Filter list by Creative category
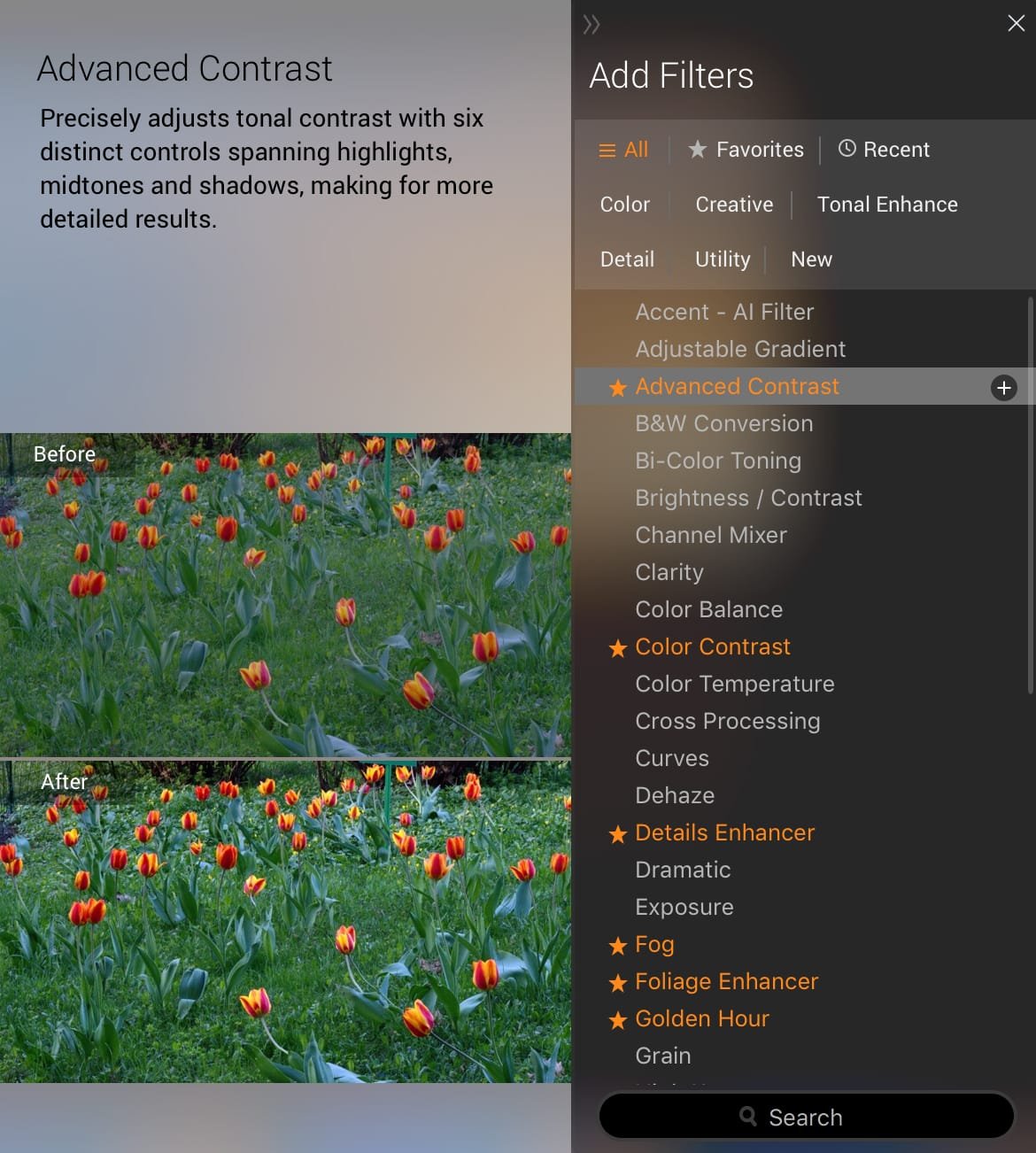1036x1153 pixels. click(734, 205)
